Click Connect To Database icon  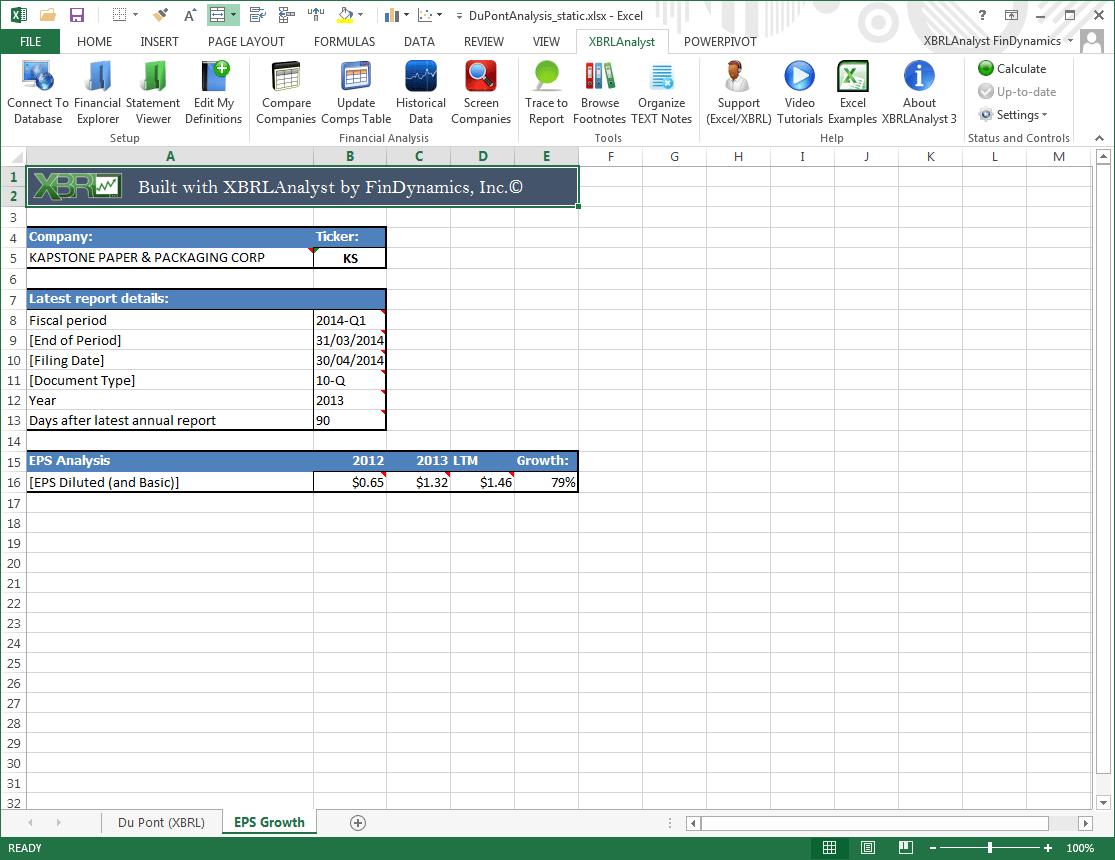point(38,93)
